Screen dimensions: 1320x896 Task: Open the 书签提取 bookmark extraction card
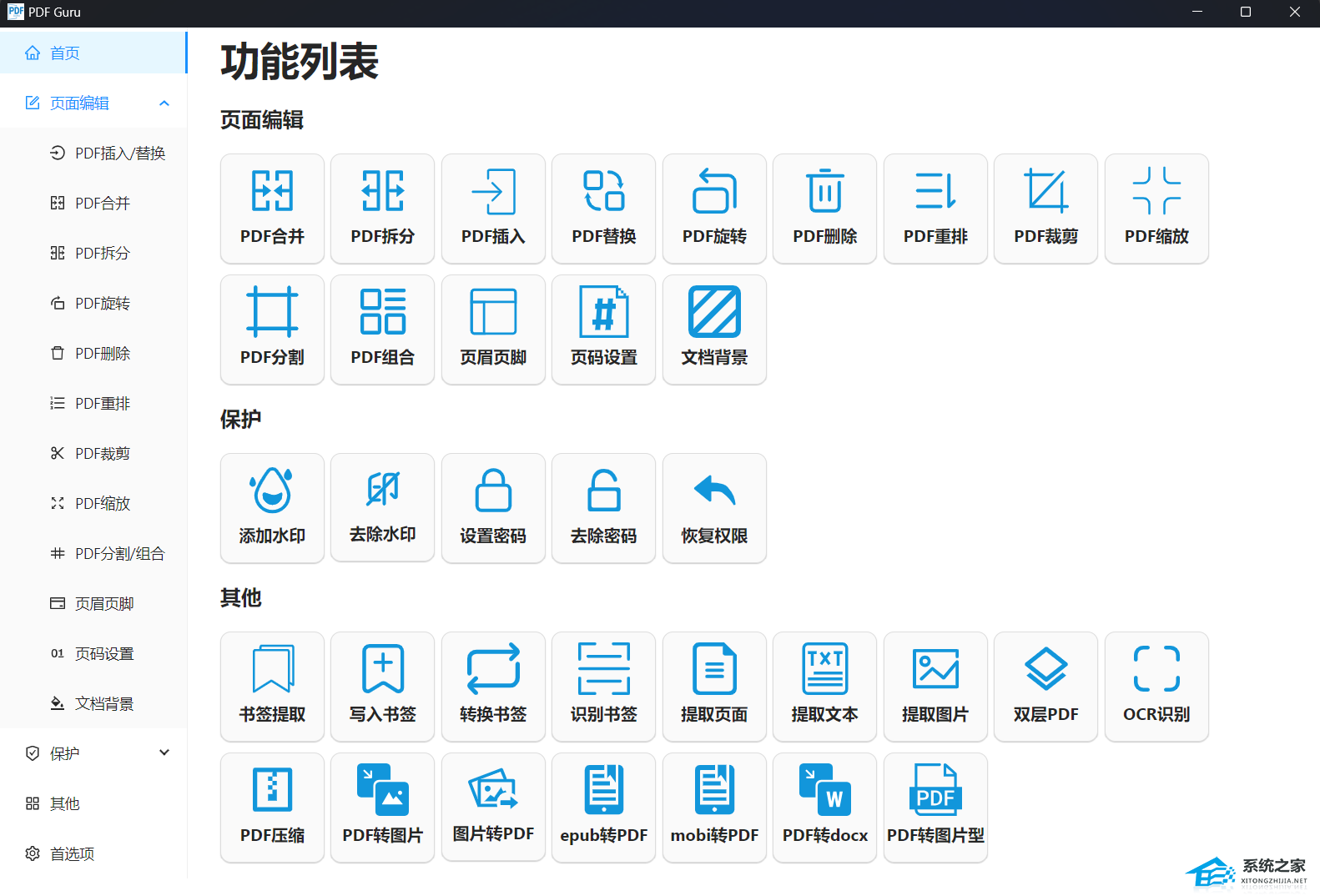(272, 687)
